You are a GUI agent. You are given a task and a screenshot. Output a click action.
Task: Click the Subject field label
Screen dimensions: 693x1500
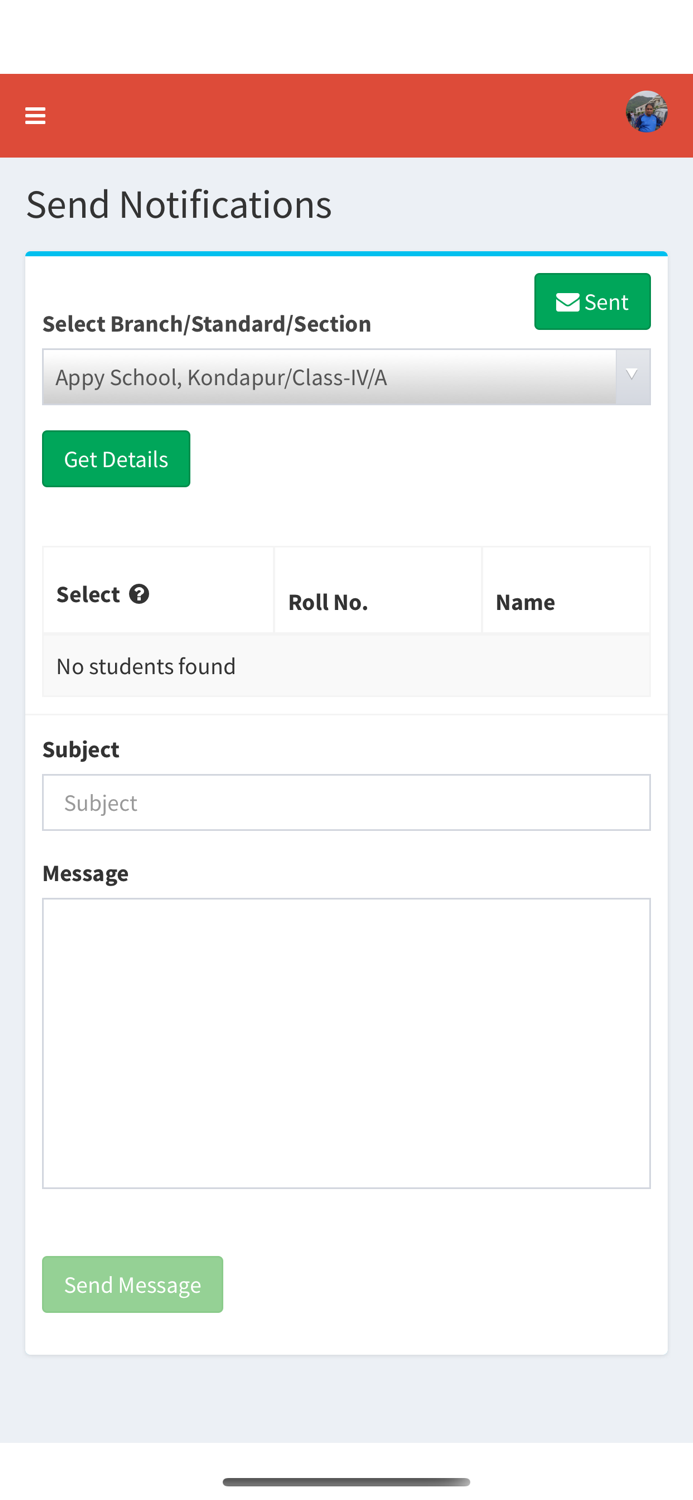[x=81, y=749]
